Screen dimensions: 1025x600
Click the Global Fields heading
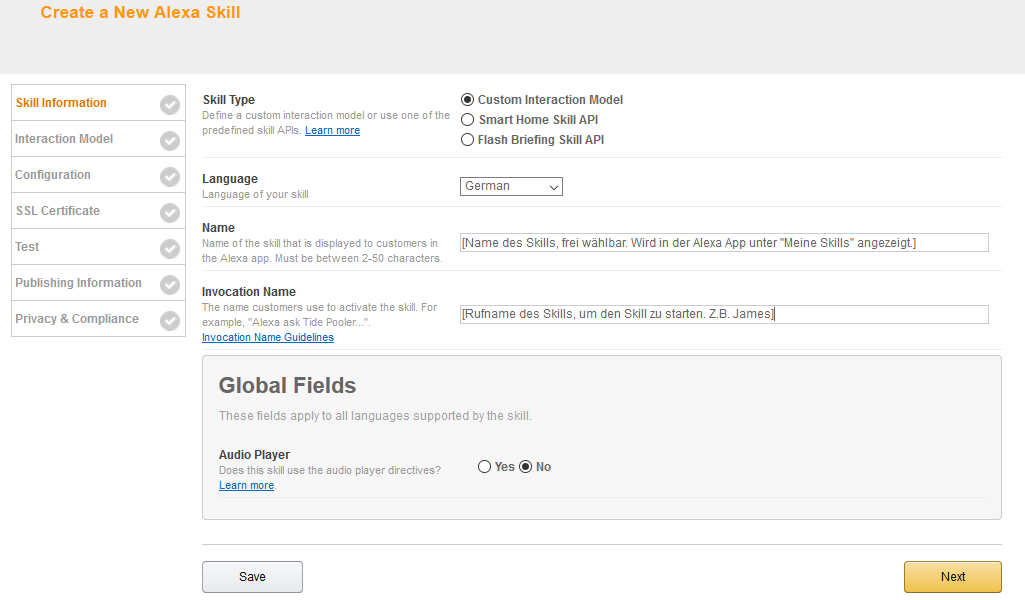[x=288, y=386]
